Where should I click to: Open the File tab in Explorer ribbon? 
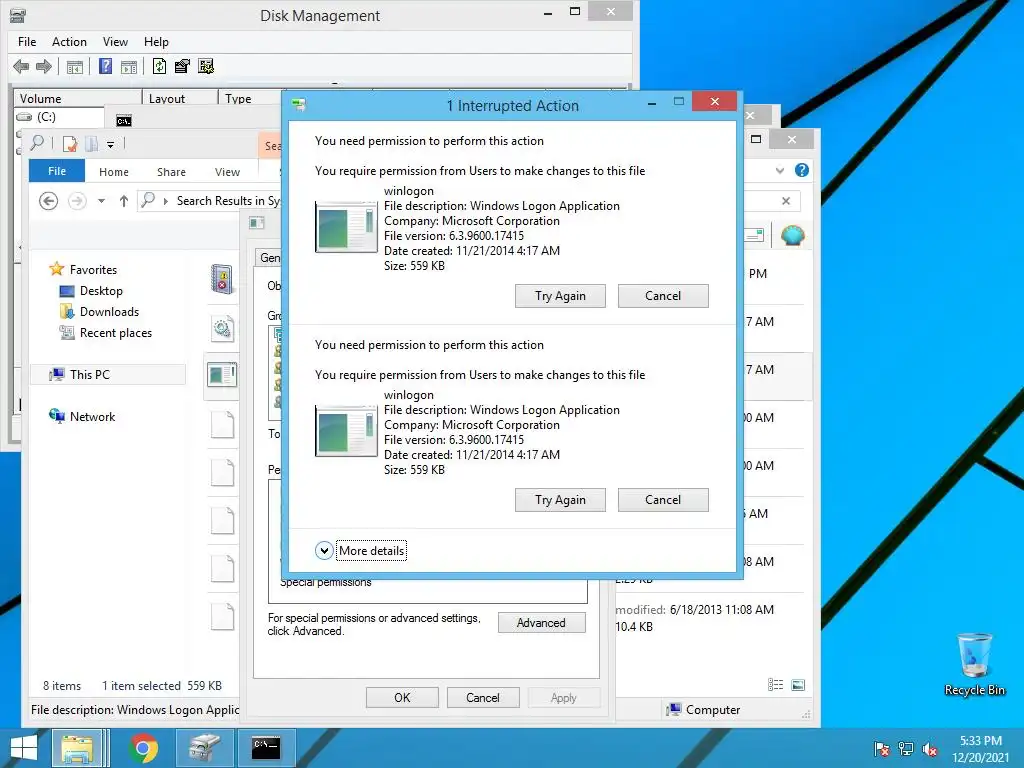click(57, 170)
